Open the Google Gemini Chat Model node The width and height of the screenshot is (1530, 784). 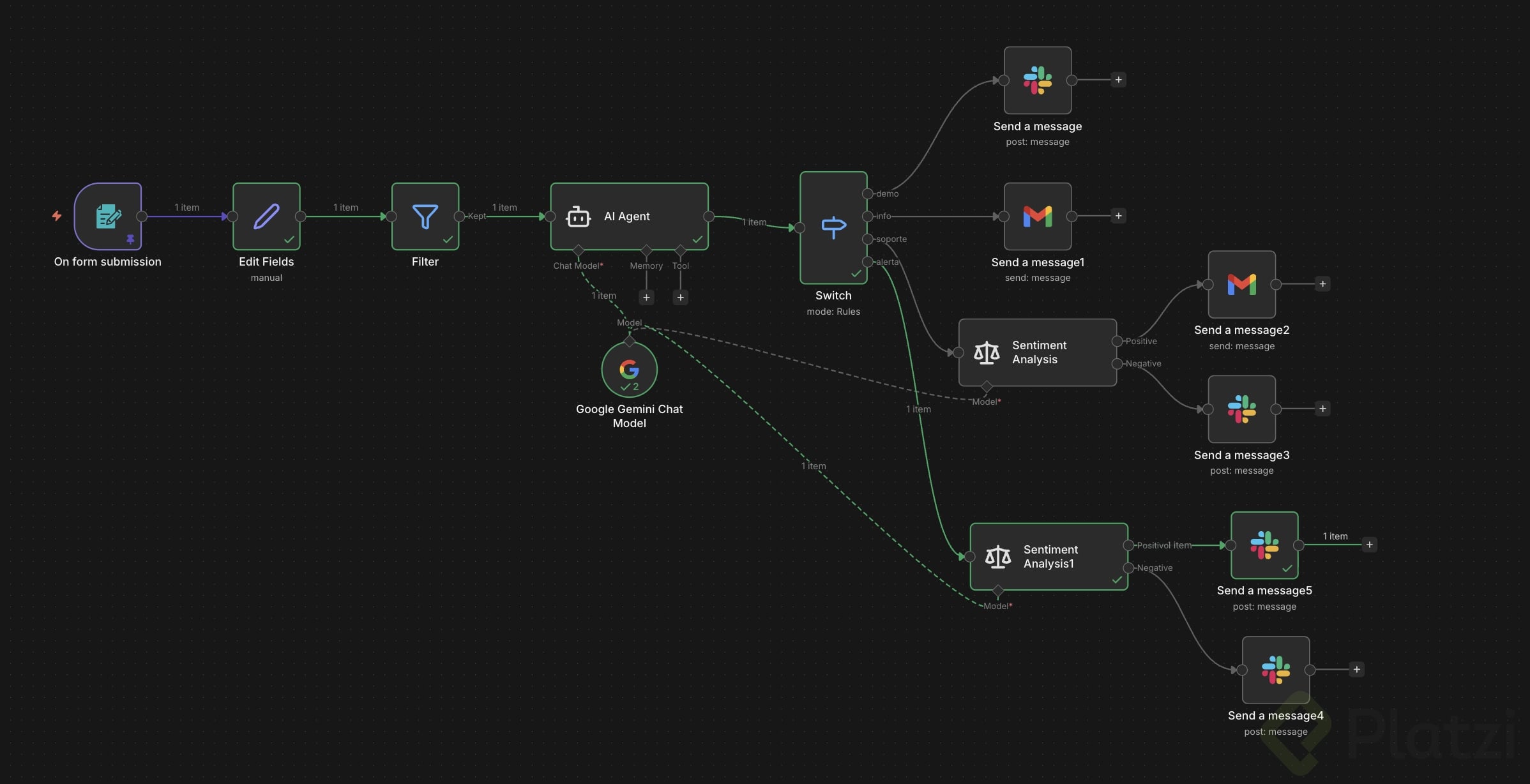629,370
